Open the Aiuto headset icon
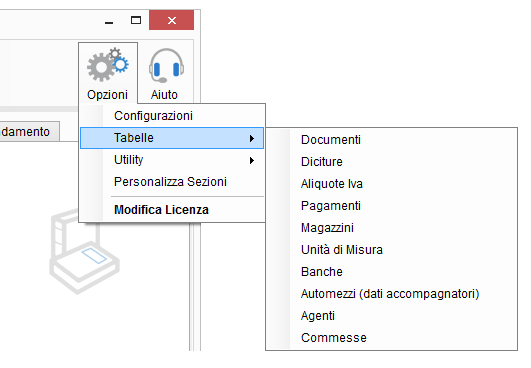Screen dimensions: 531x368 (x=166, y=65)
